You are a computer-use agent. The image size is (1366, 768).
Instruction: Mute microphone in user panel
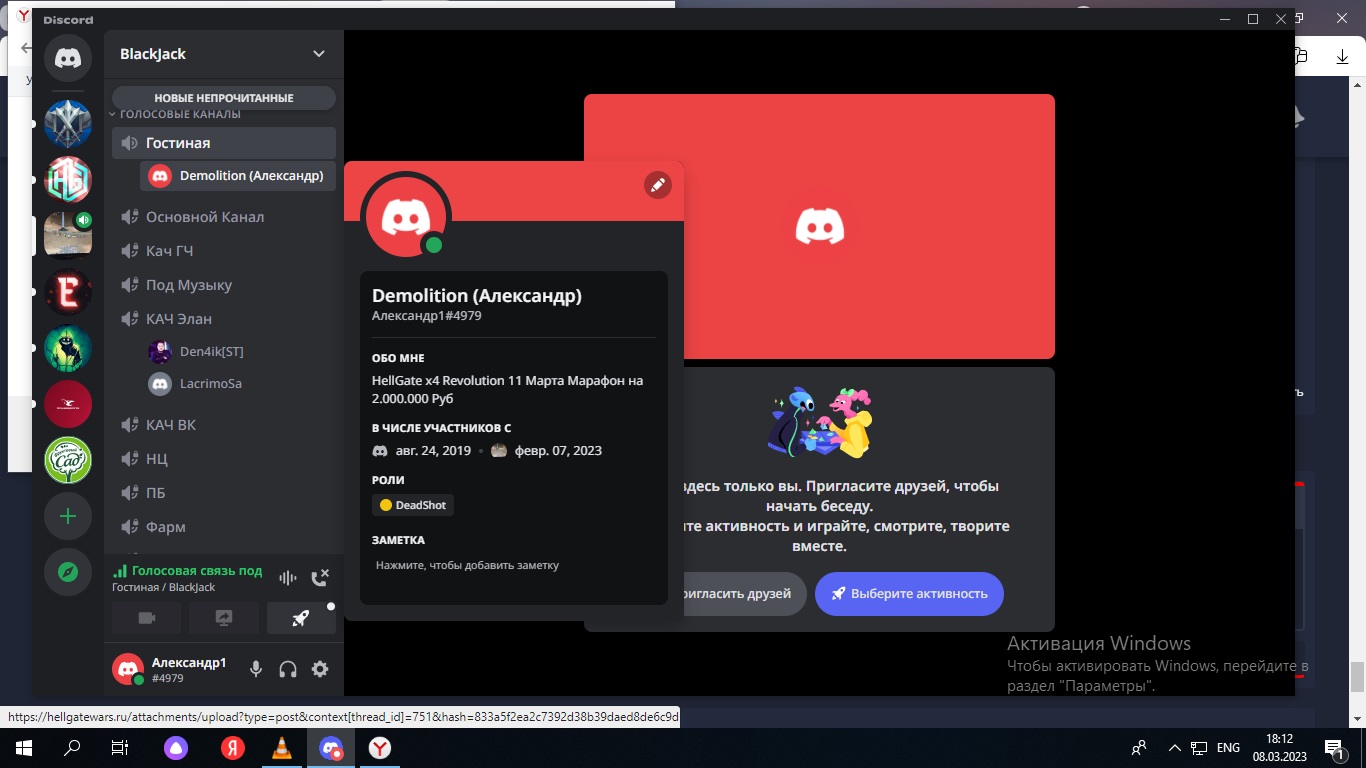click(256, 669)
